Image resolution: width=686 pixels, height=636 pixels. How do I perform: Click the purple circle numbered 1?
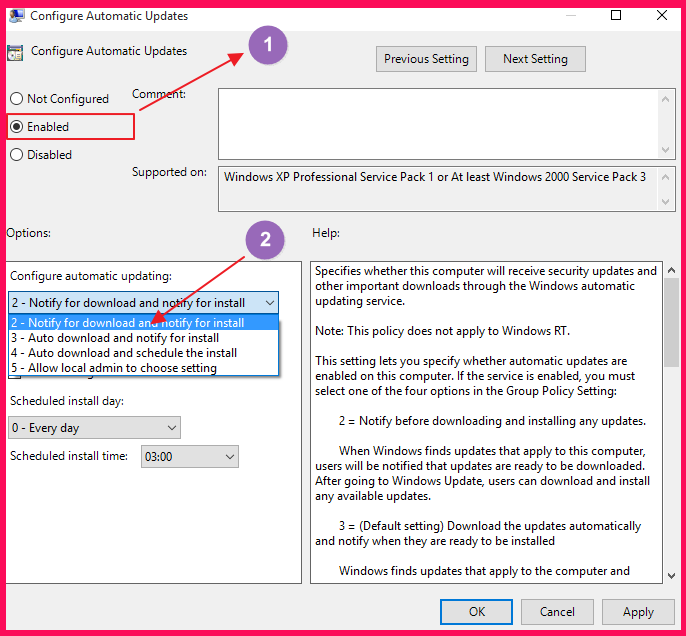[x=268, y=45]
